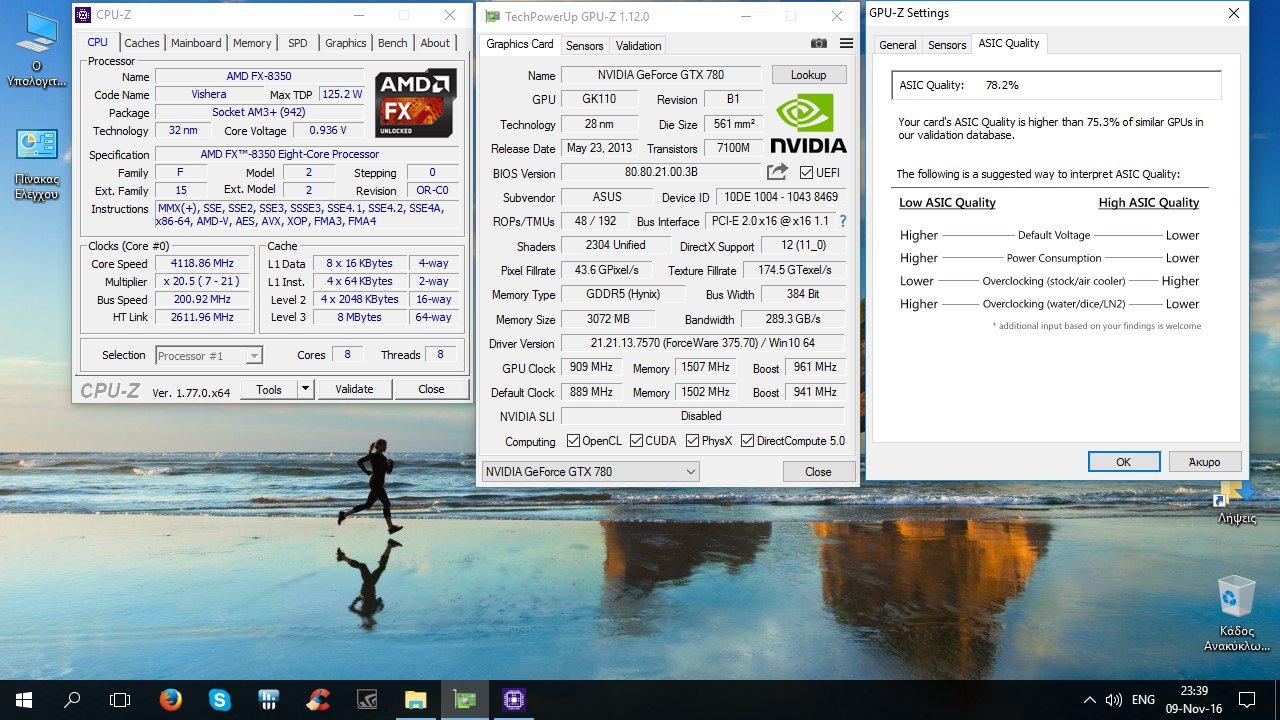The image size is (1280, 720).
Task: Select the Λήψεις desktop shortcut
Action: [x=1236, y=503]
